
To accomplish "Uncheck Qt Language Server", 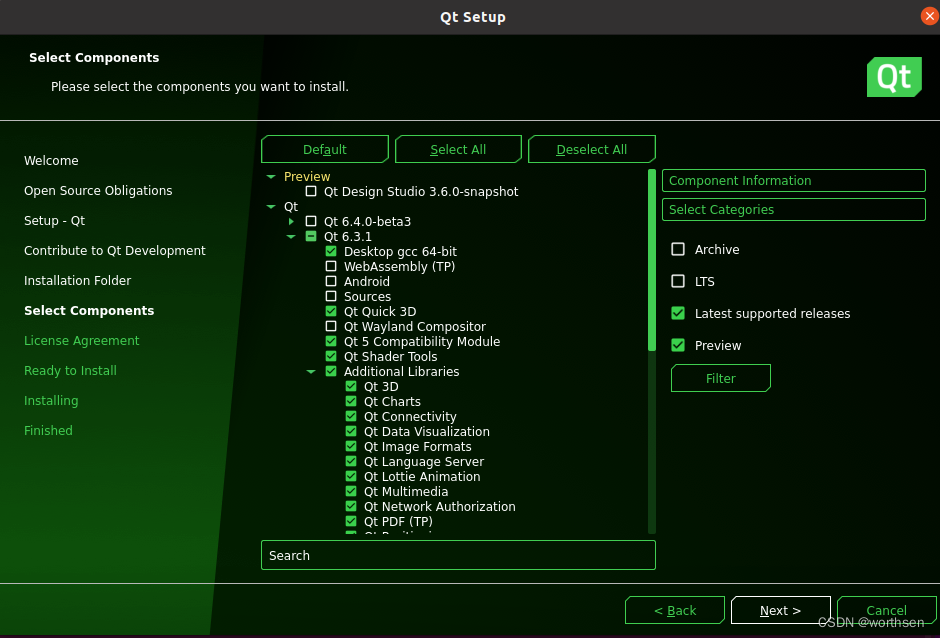I will point(351,461).
